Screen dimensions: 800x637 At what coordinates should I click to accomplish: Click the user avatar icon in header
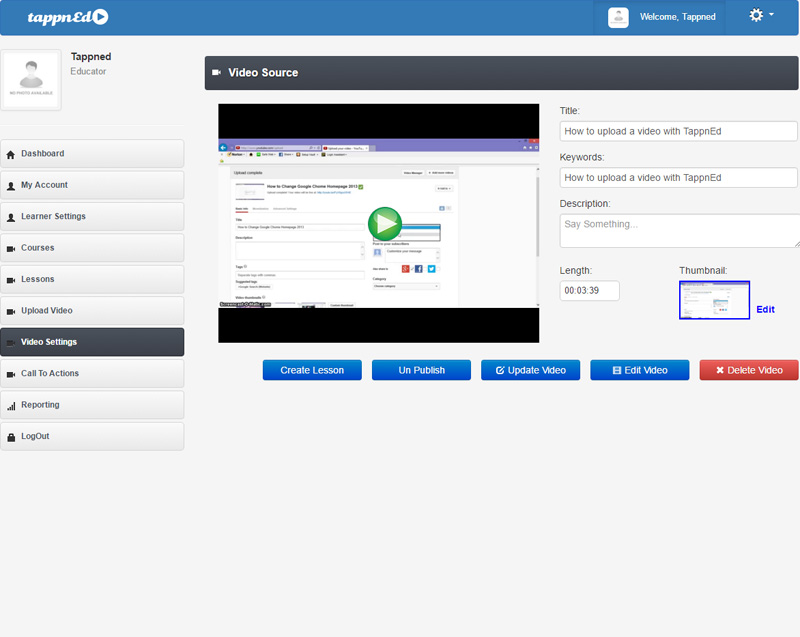(x=618, y=17)
